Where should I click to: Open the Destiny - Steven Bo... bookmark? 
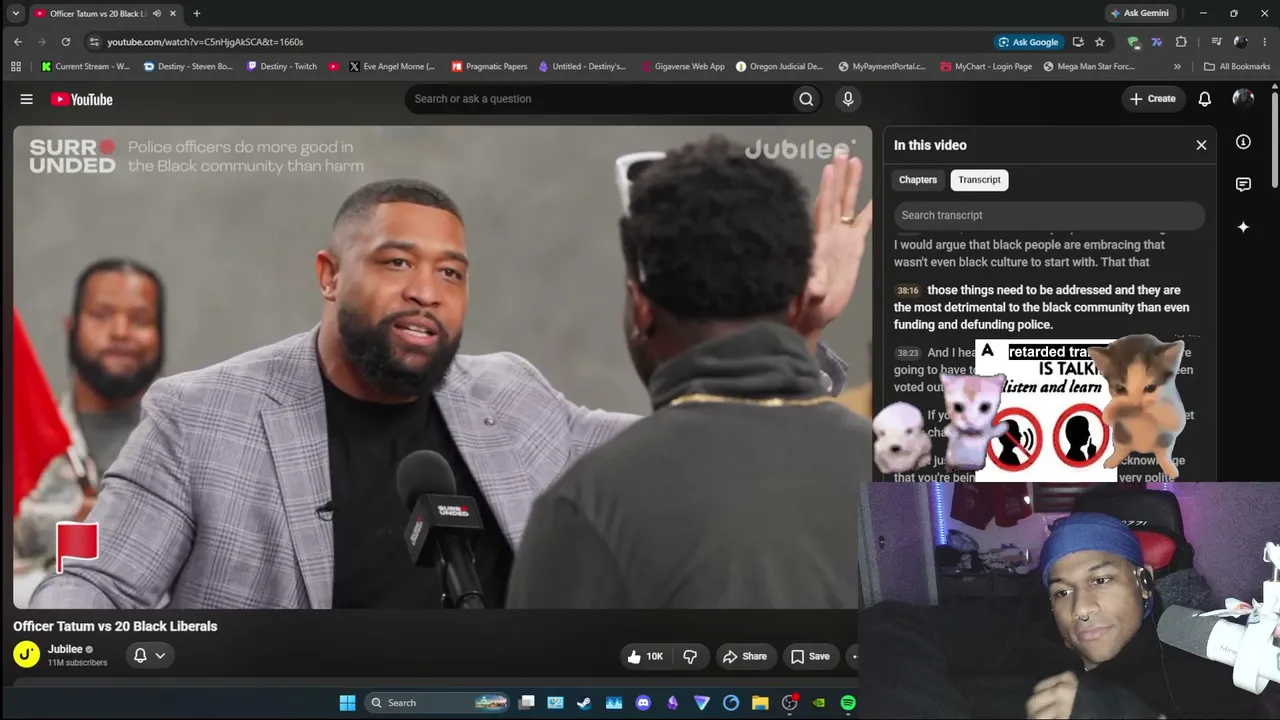(x=188, y=67)
